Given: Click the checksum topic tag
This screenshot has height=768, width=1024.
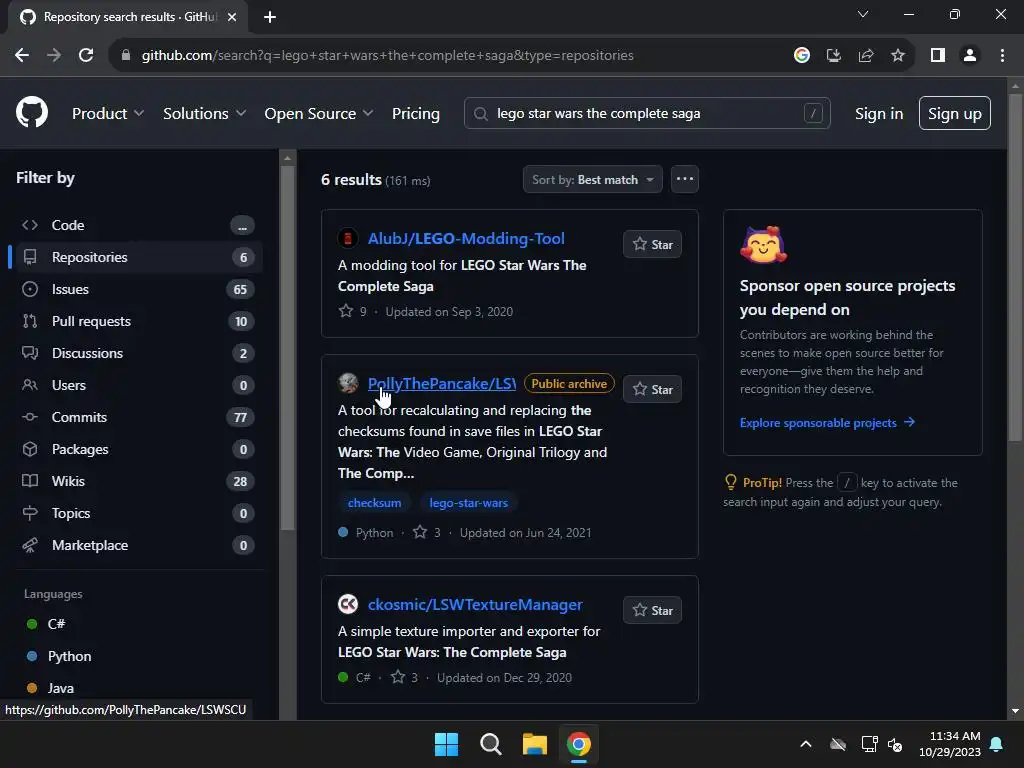Looking at the screenshot, I should (x=374, y=503).
